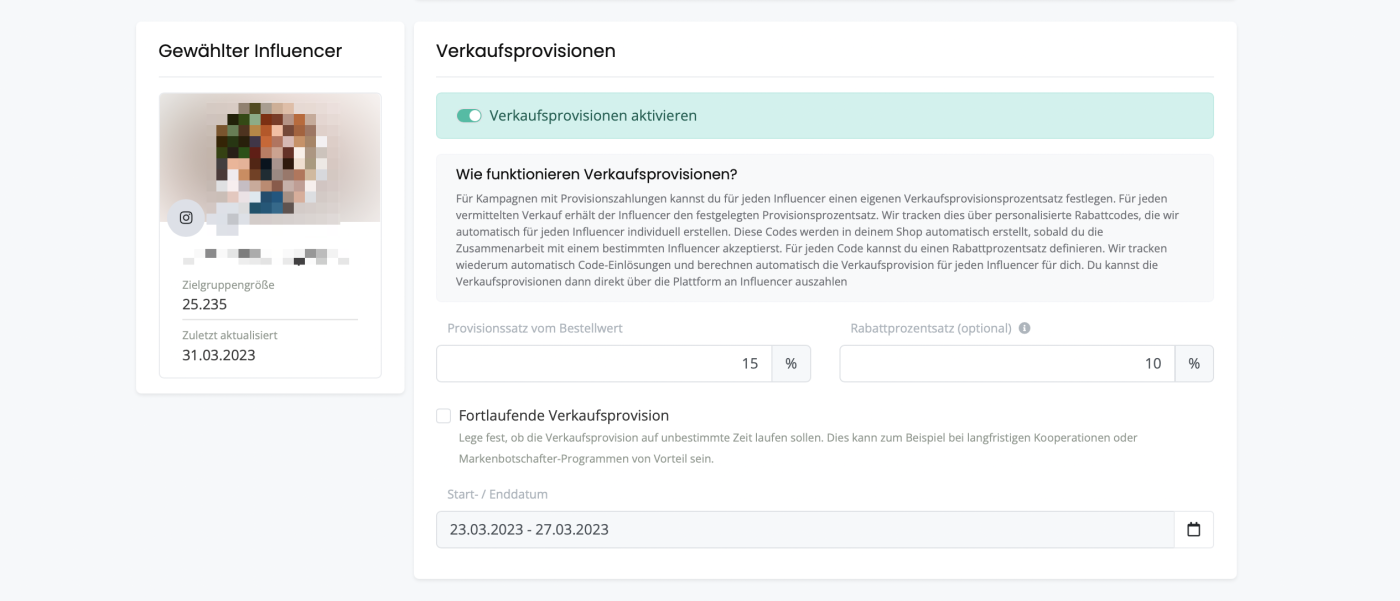Click the Provisionssatz vom Bestellwert input field
The width and height of the screenshot is (1400, 601).
click(x=604, y=364)
